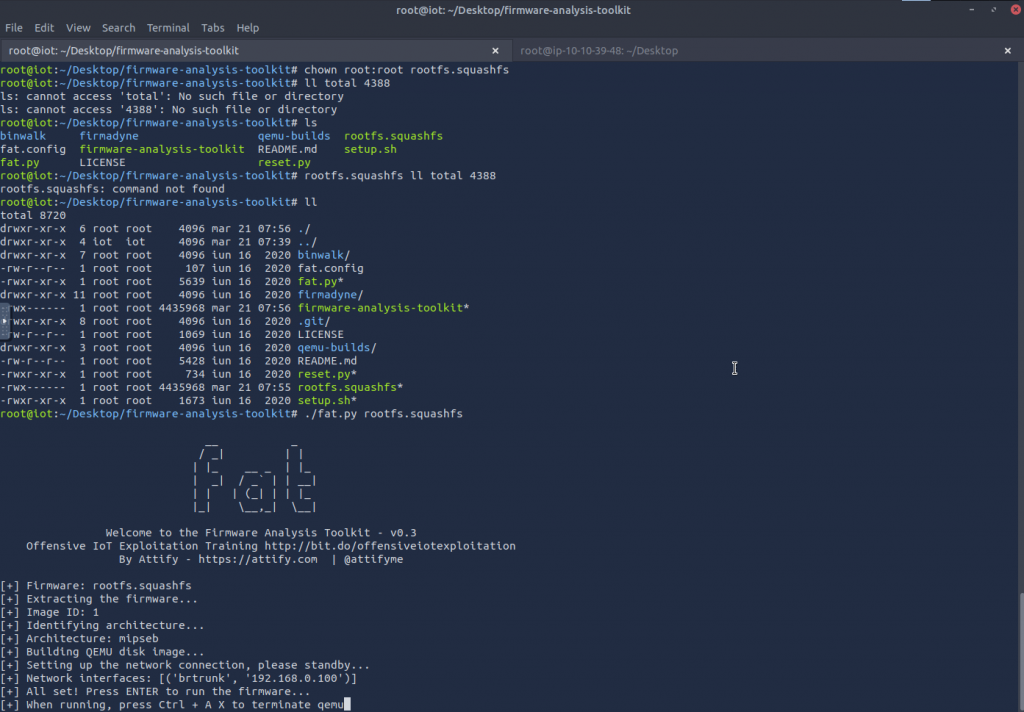This screenshot has width=1024, height=712.
Task: Open the Help menu
Action: pyautogui.click(x=248, y=27)
